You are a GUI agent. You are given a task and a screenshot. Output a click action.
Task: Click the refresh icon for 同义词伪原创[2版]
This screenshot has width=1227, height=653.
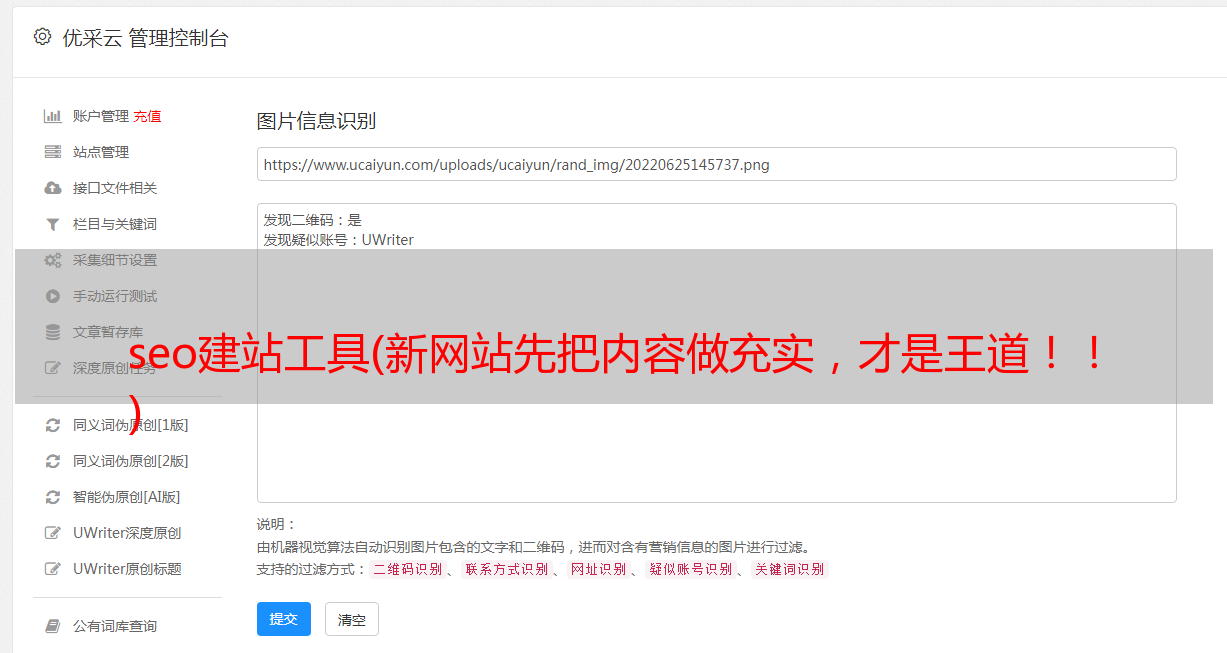coord(53,461)
